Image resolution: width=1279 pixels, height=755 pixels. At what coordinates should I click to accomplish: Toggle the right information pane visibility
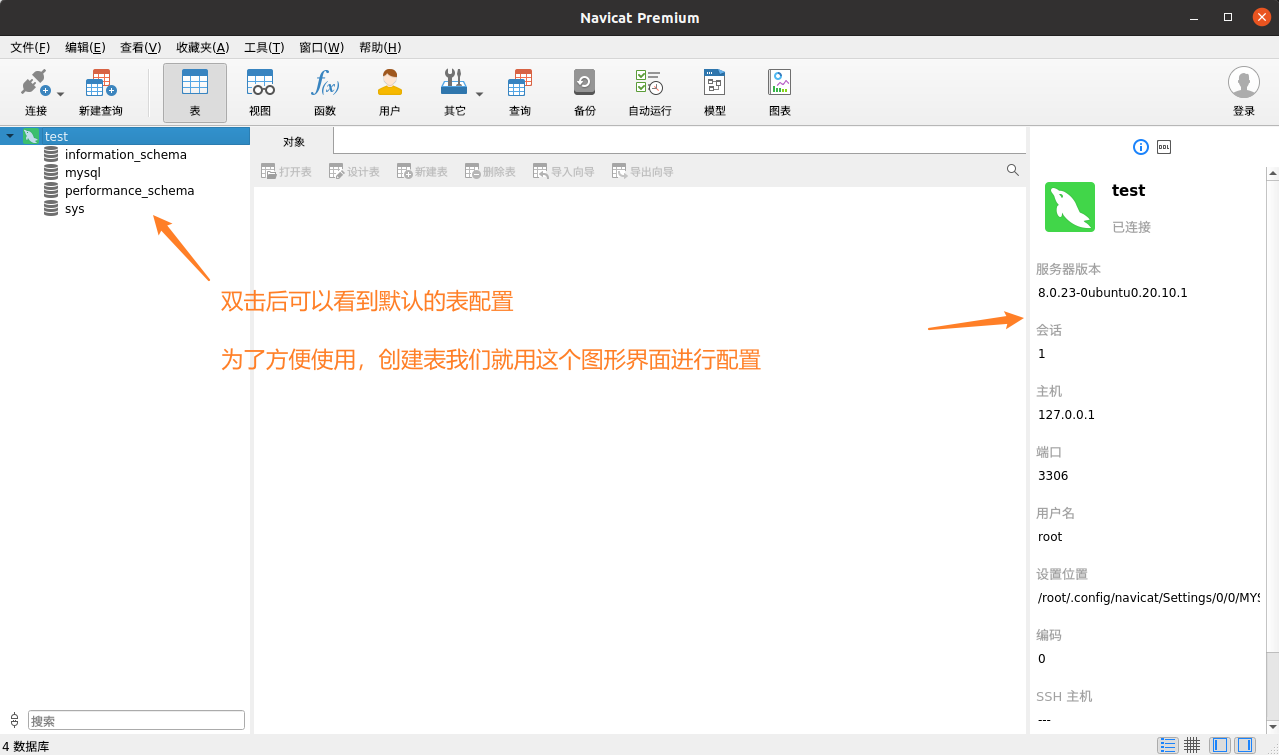1245,745
